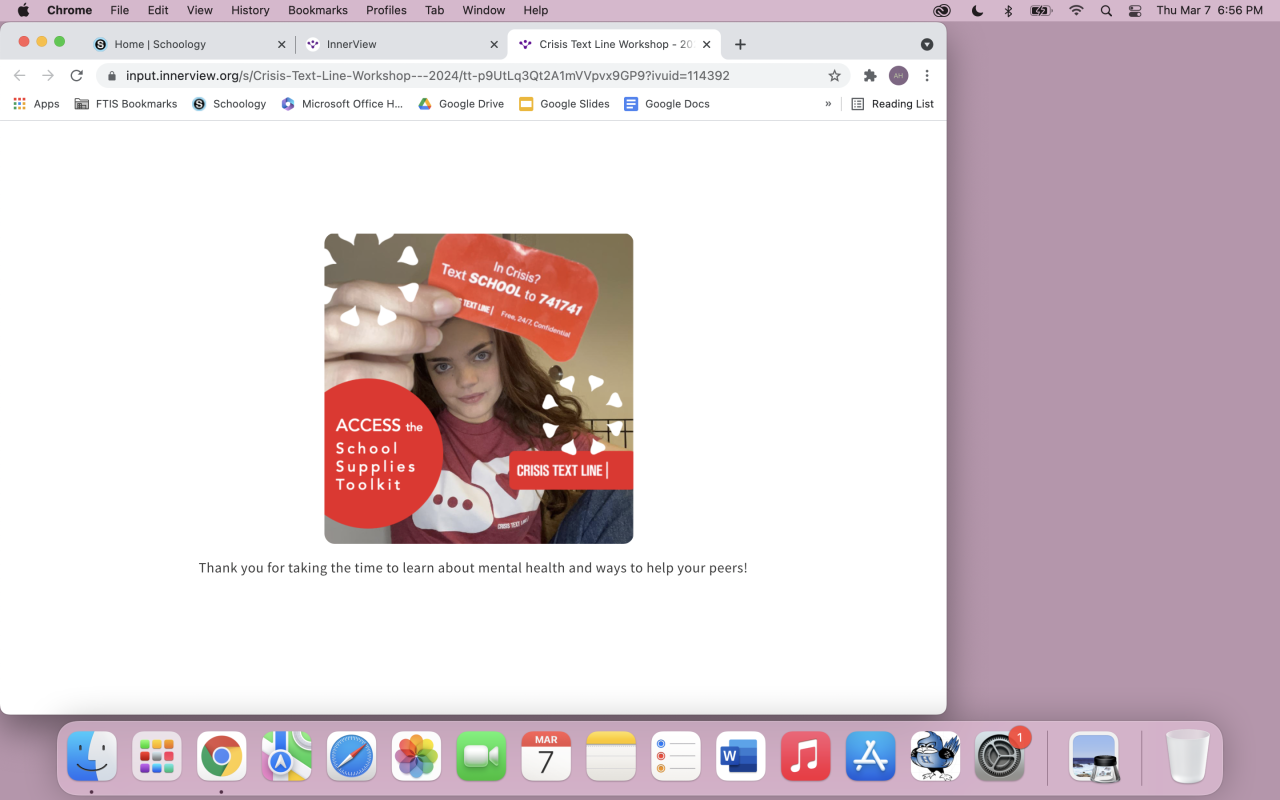Screen dimensions: 1280x800
Task: Open Safari from the Dock
Action: pos(351,756)
